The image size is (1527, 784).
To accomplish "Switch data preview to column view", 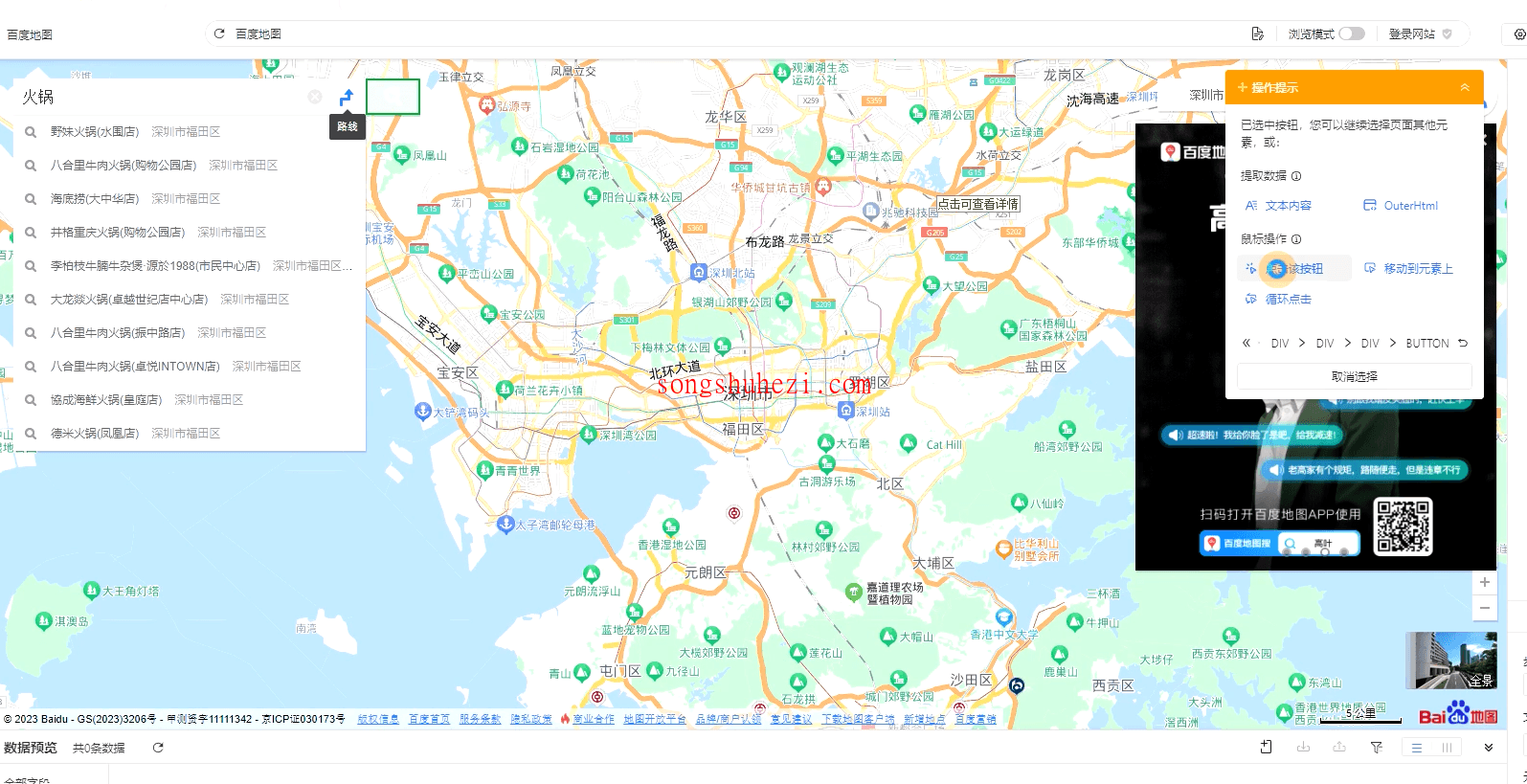I will 1447,748.
